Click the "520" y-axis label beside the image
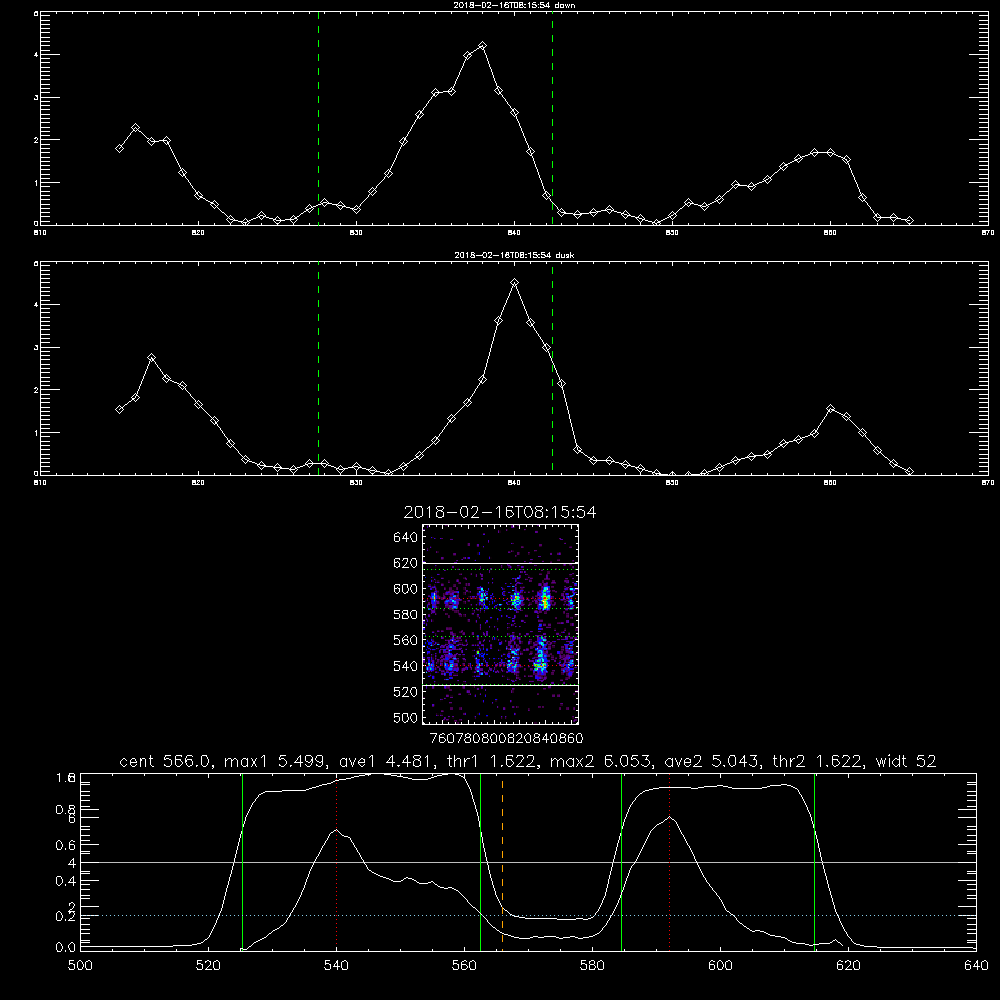The image size is (1000, 1000). (406, 692)
